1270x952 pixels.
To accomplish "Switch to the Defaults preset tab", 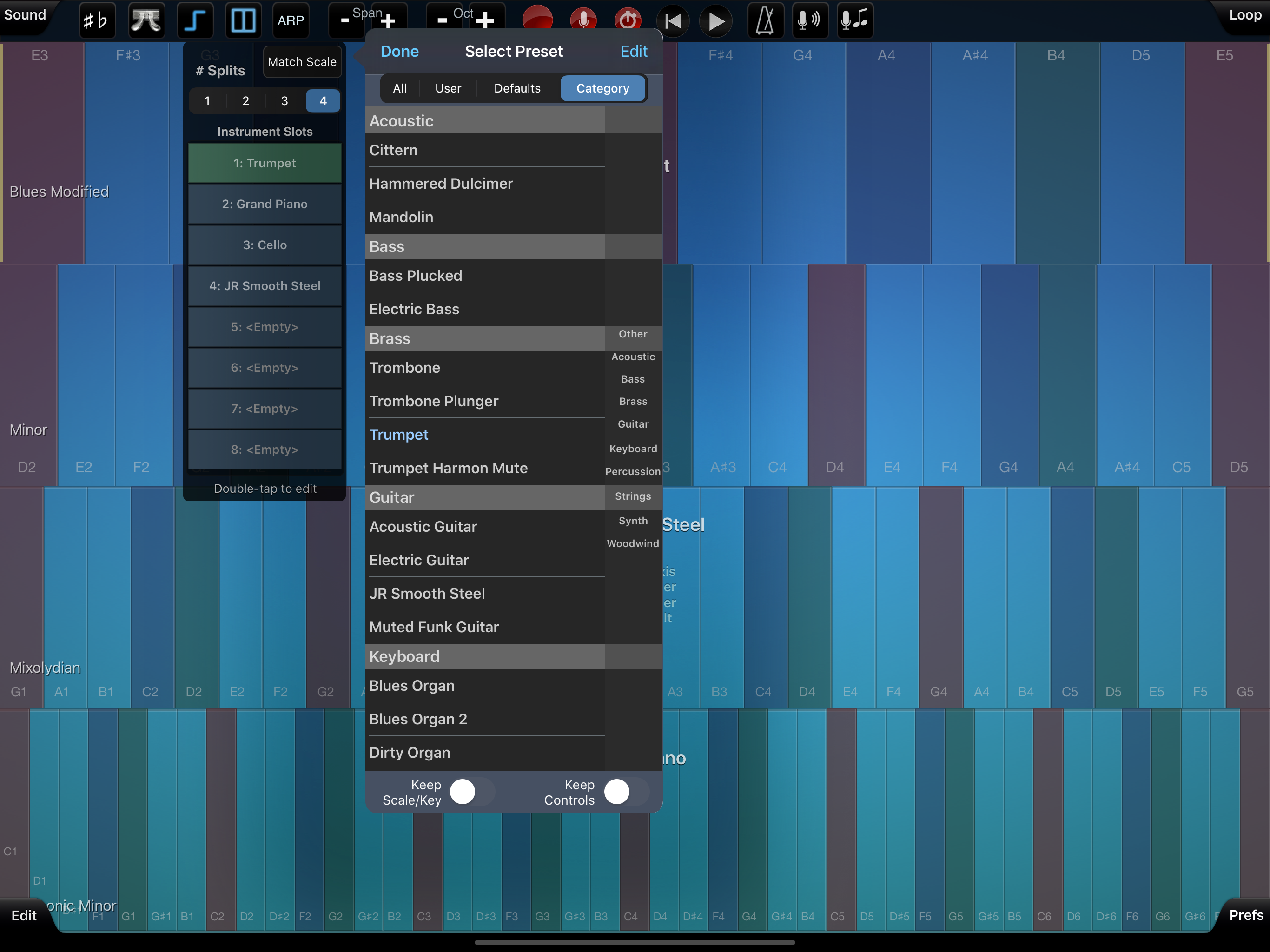I will pos(517,88).
